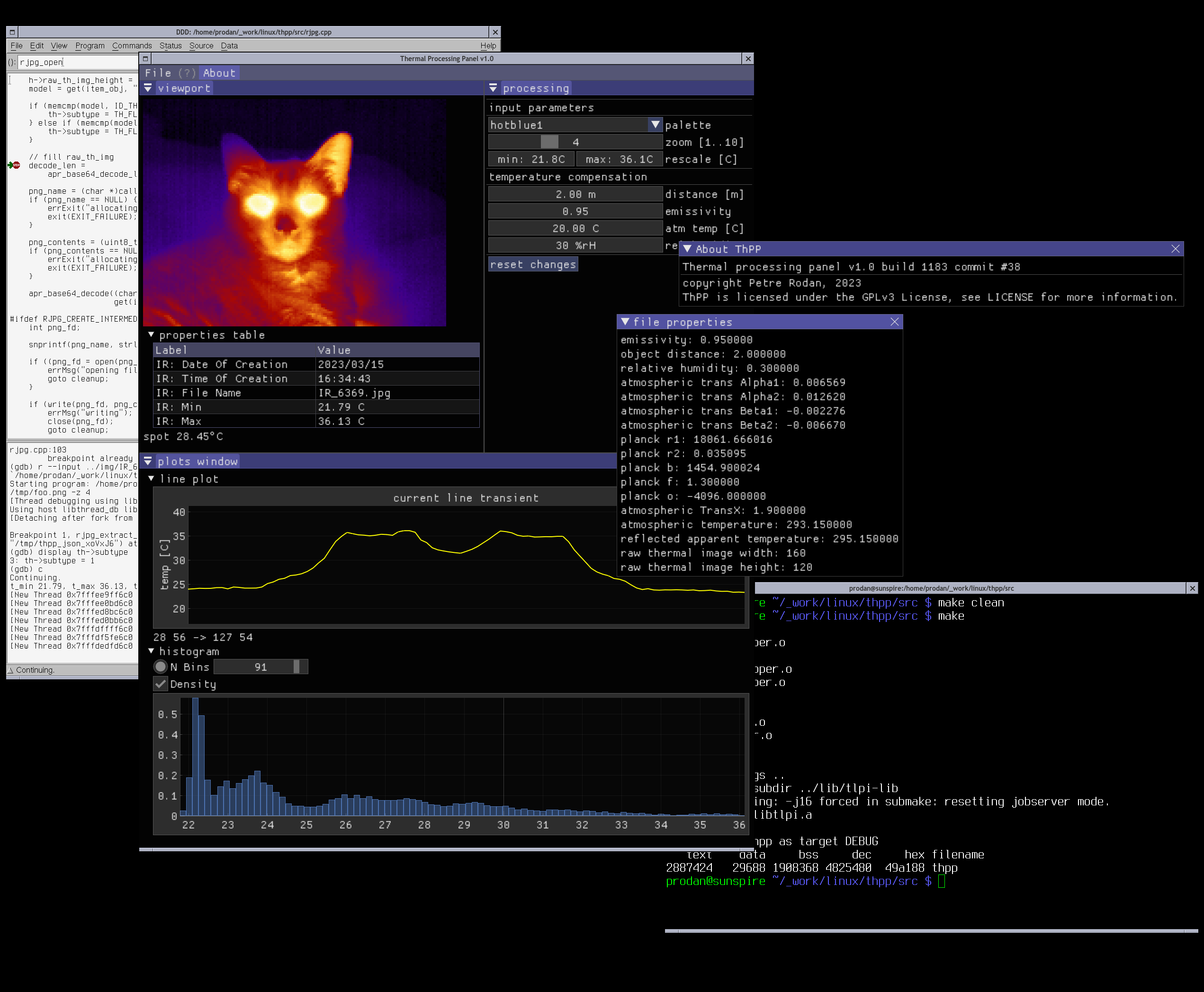
Task: Collapse the line plot section
Action: click(x=152, y=479)
